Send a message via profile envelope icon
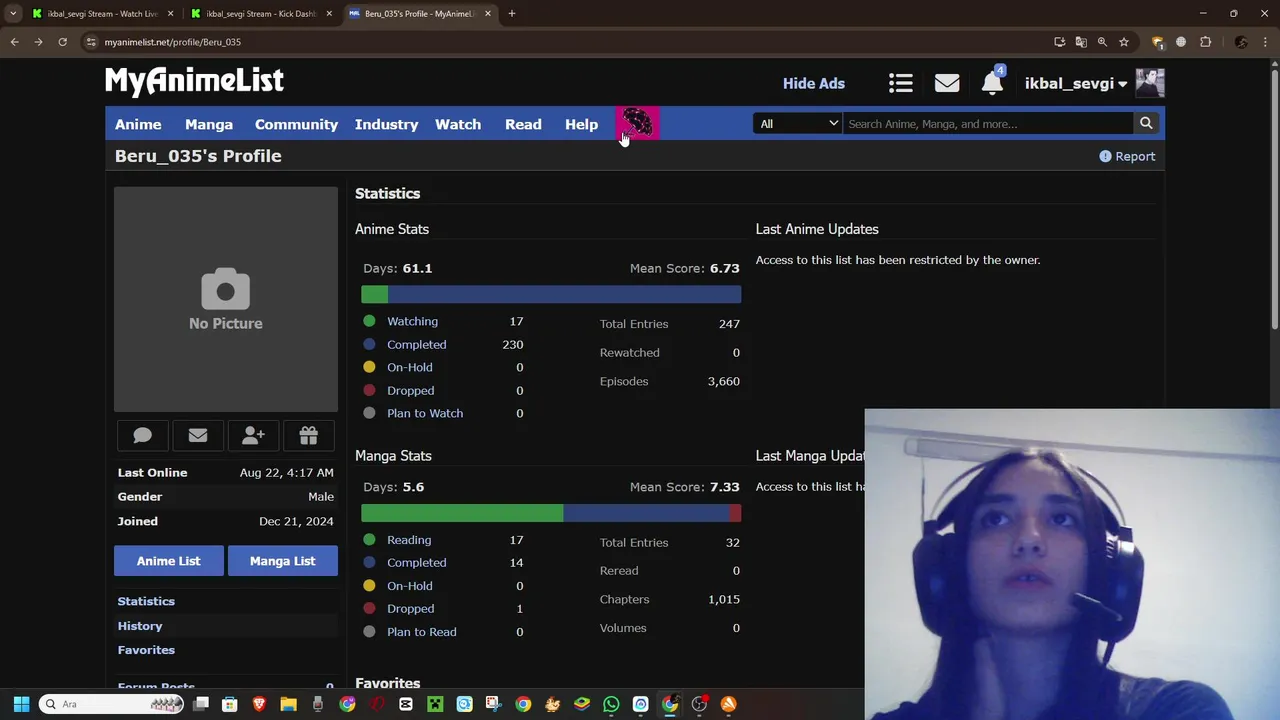 point(198,435)
